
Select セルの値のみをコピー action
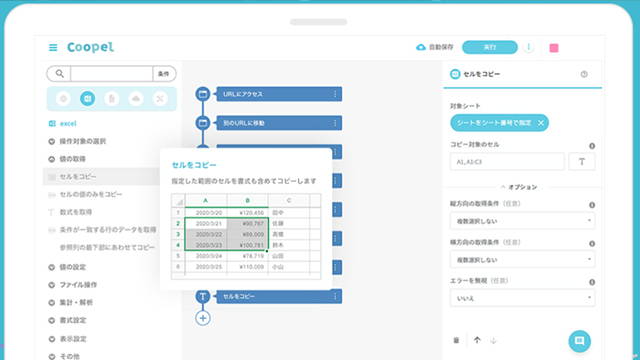(x=91, y=194)
